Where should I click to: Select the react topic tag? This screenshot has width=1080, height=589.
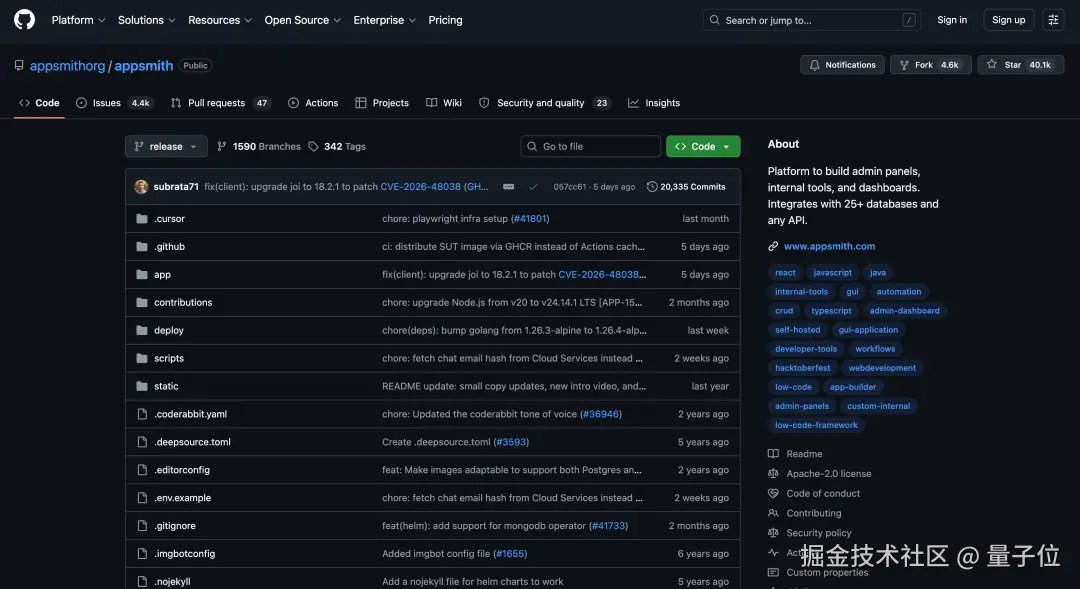[785, 272]
